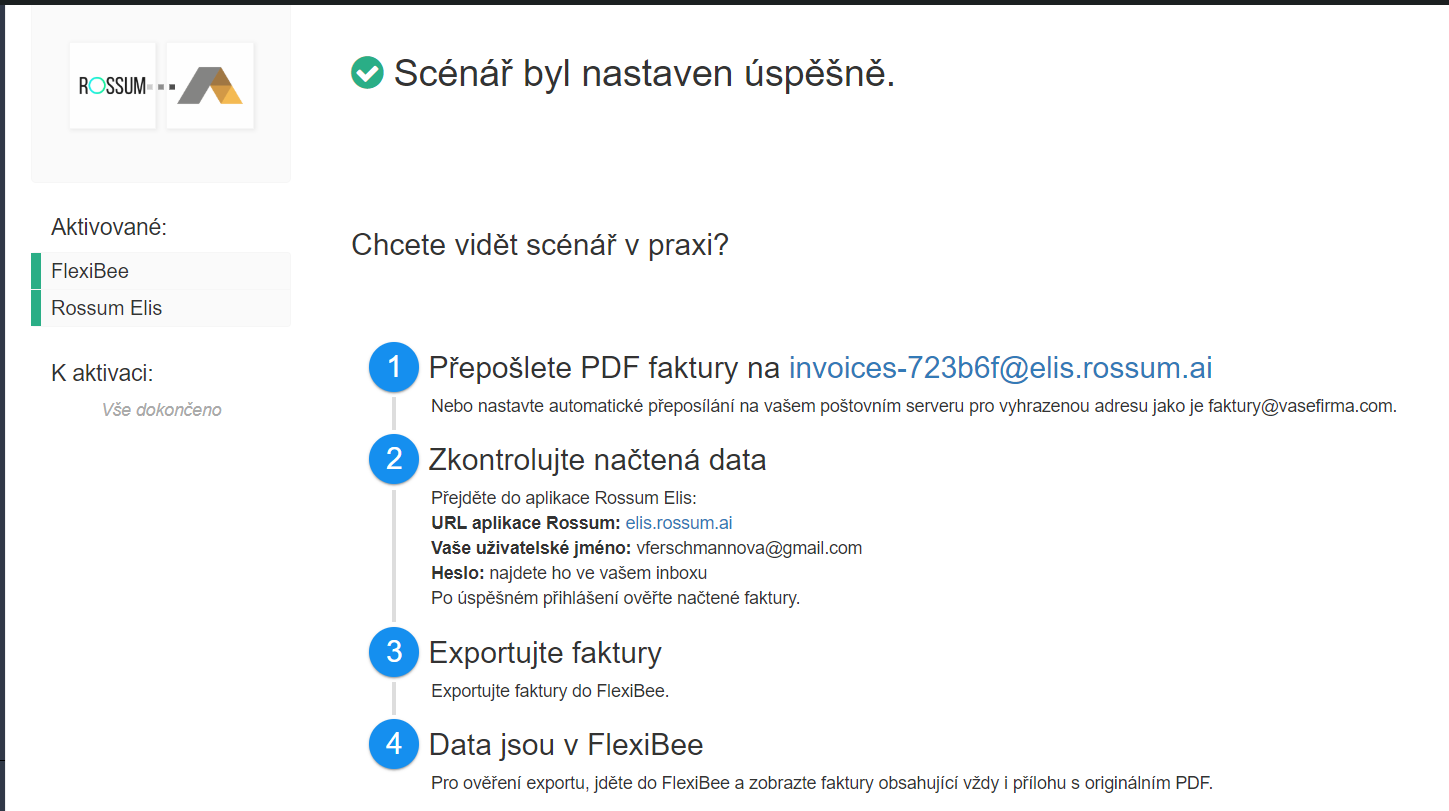Click the step 3 blue circle
The image size is (1449, 811).
395,653
